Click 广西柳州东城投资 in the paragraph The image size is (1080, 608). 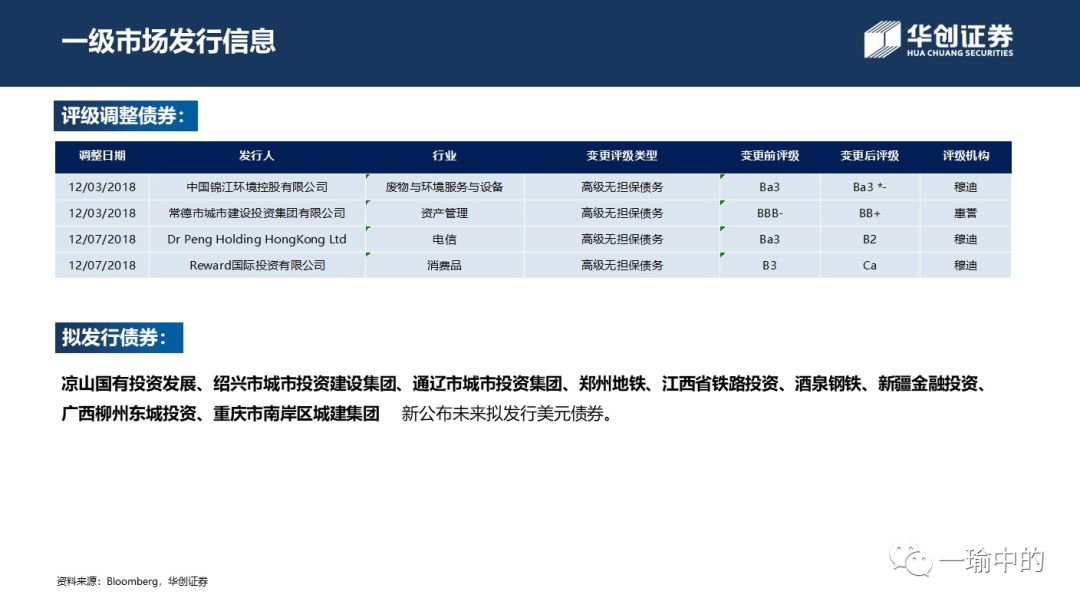click(128, 414)
